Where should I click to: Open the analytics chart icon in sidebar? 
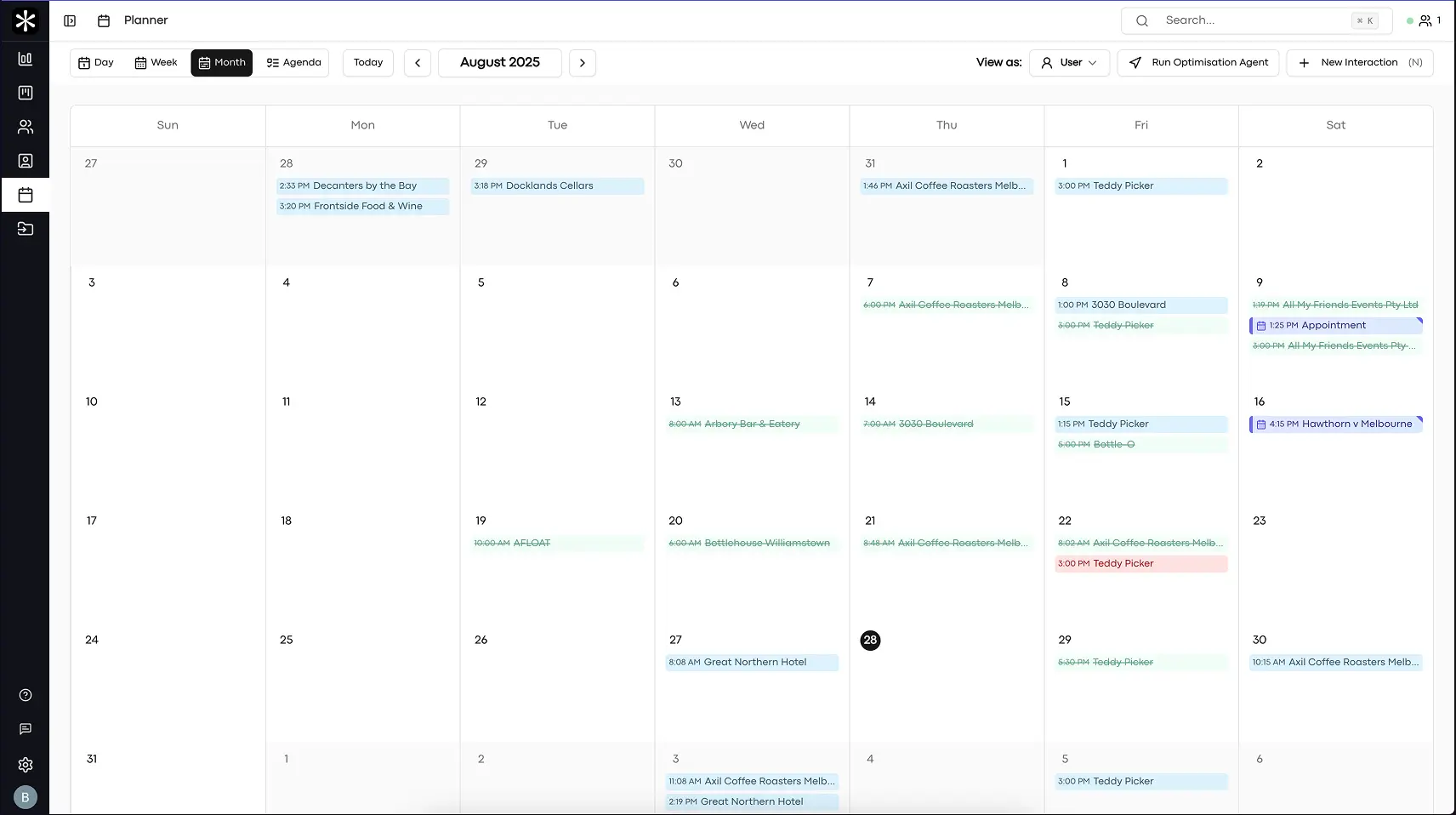[26, 59]
